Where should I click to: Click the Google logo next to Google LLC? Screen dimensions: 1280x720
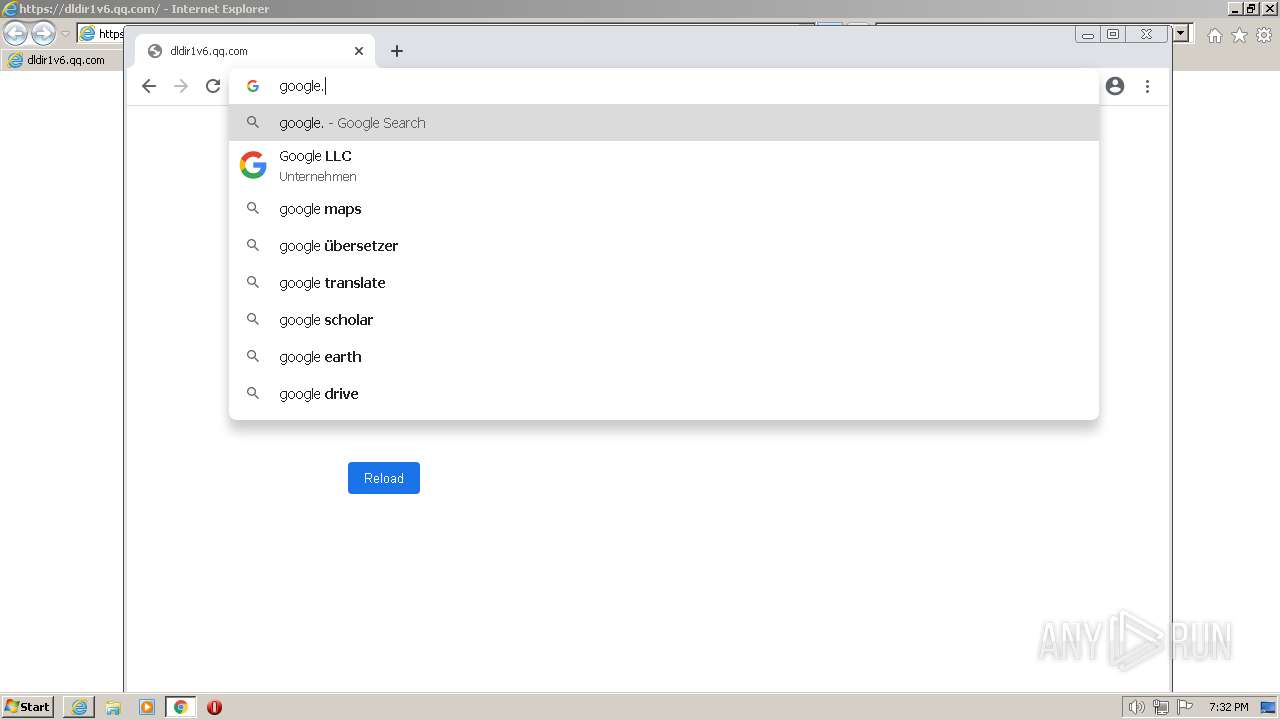click(253, 165)
